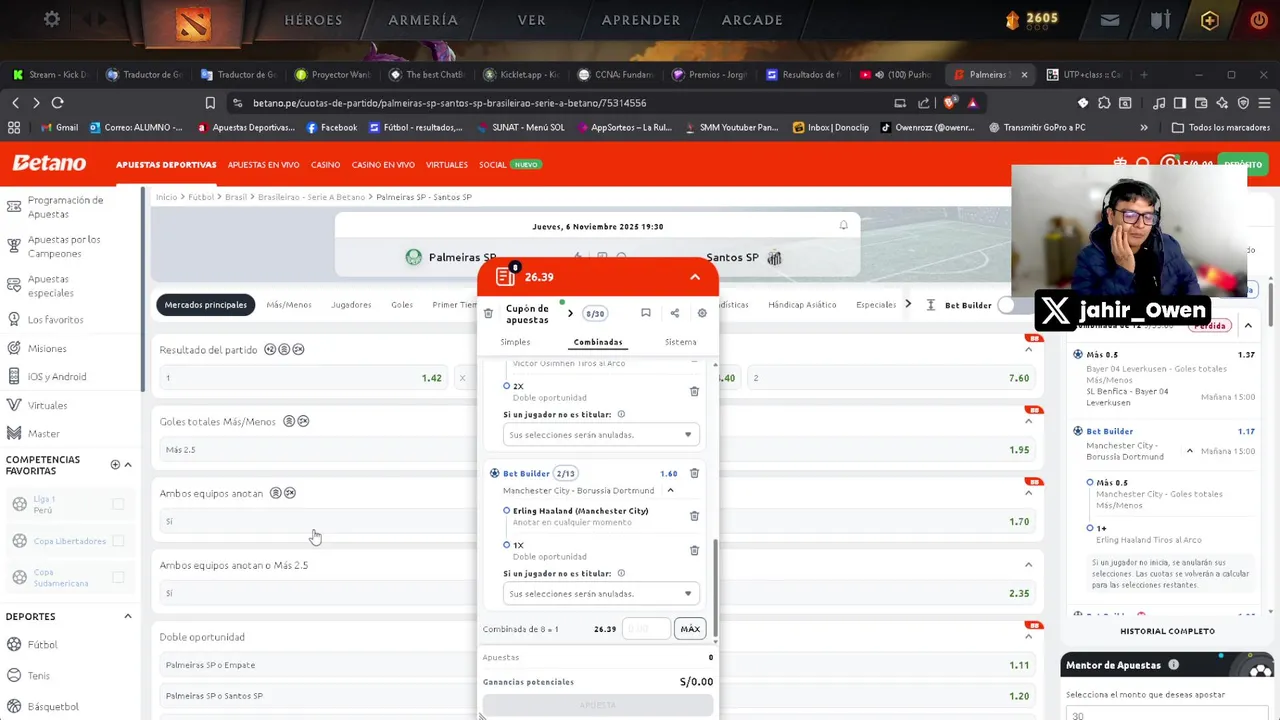Reload the page with the browser refresh icon

(57, 102)
